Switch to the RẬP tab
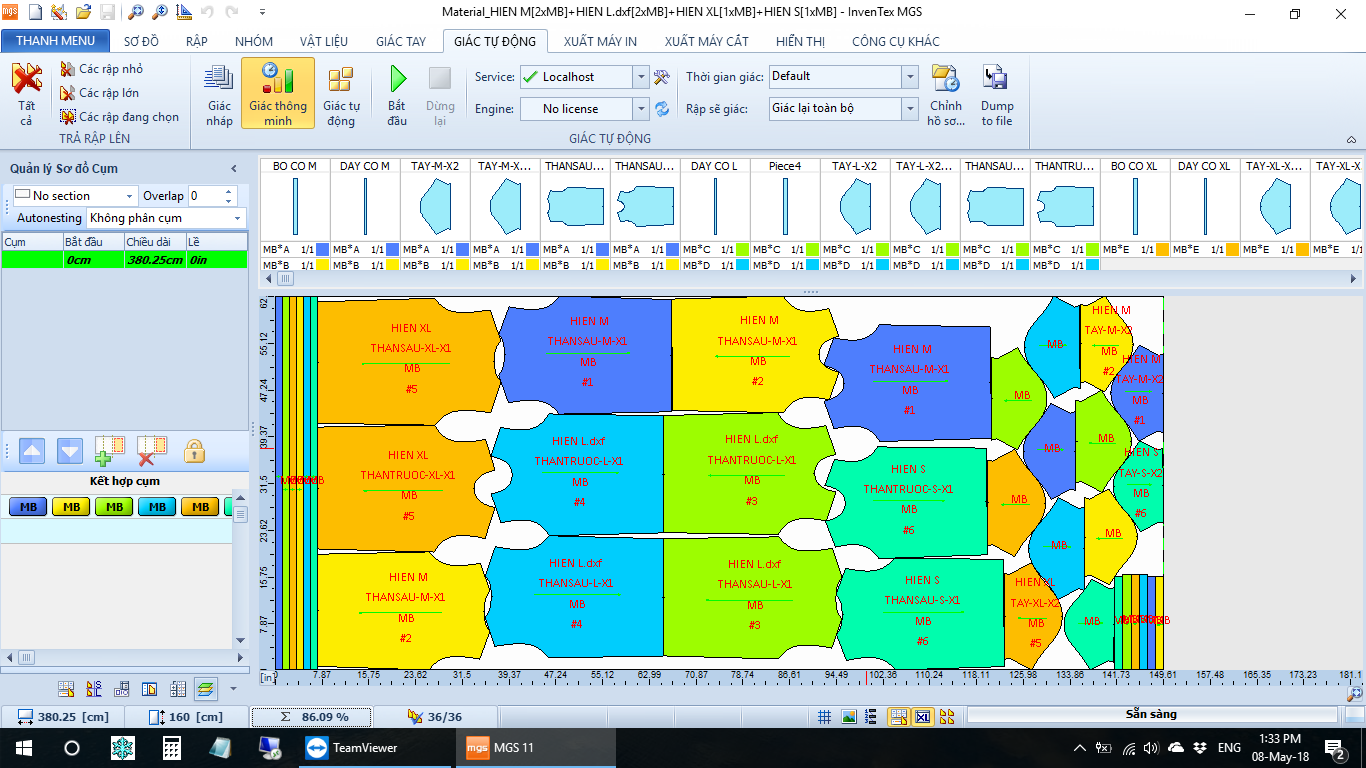 (x=197, y=41)
